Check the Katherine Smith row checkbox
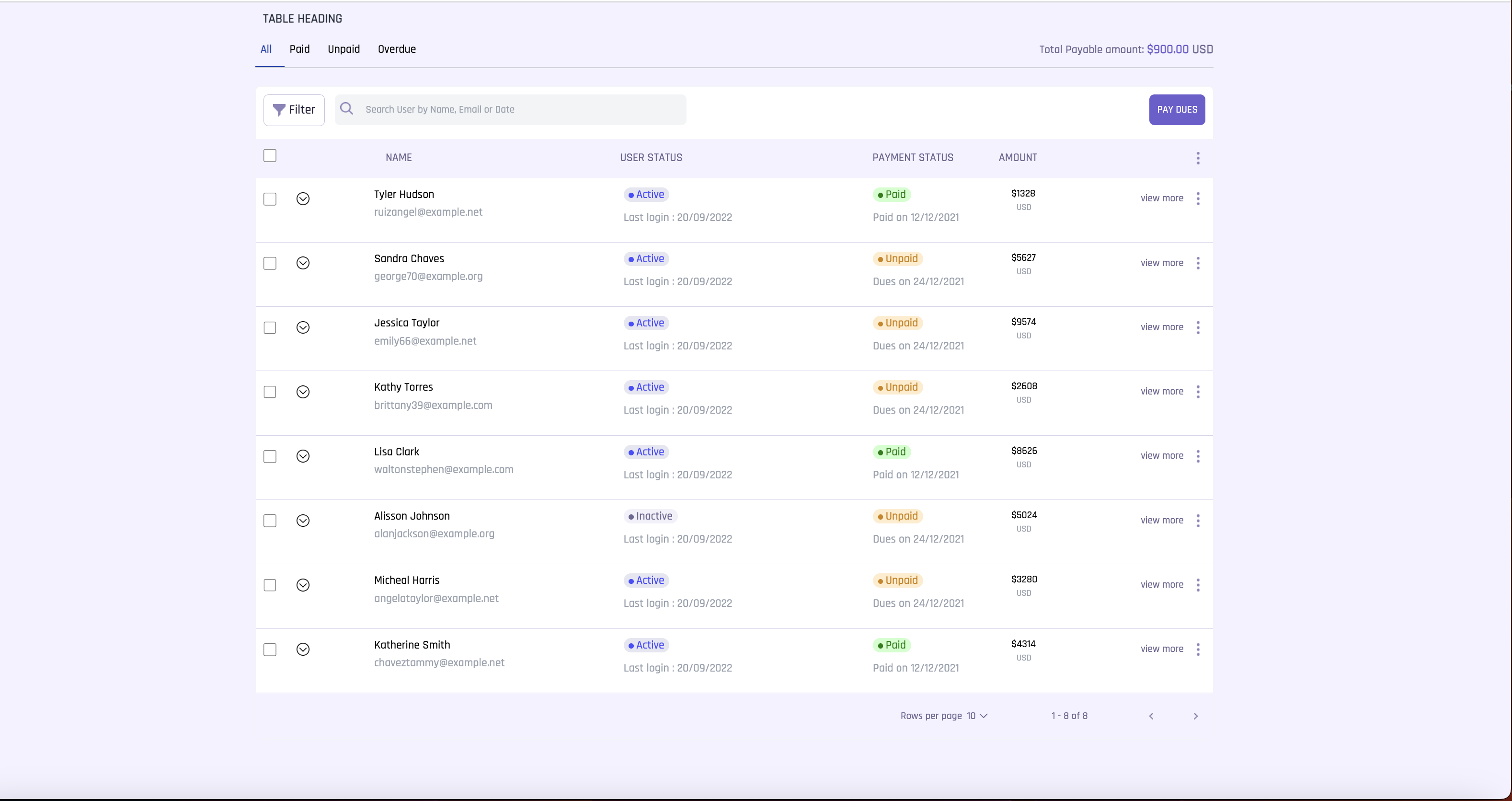Screen dimensions: 1512x801 click(x=270, y=650)
